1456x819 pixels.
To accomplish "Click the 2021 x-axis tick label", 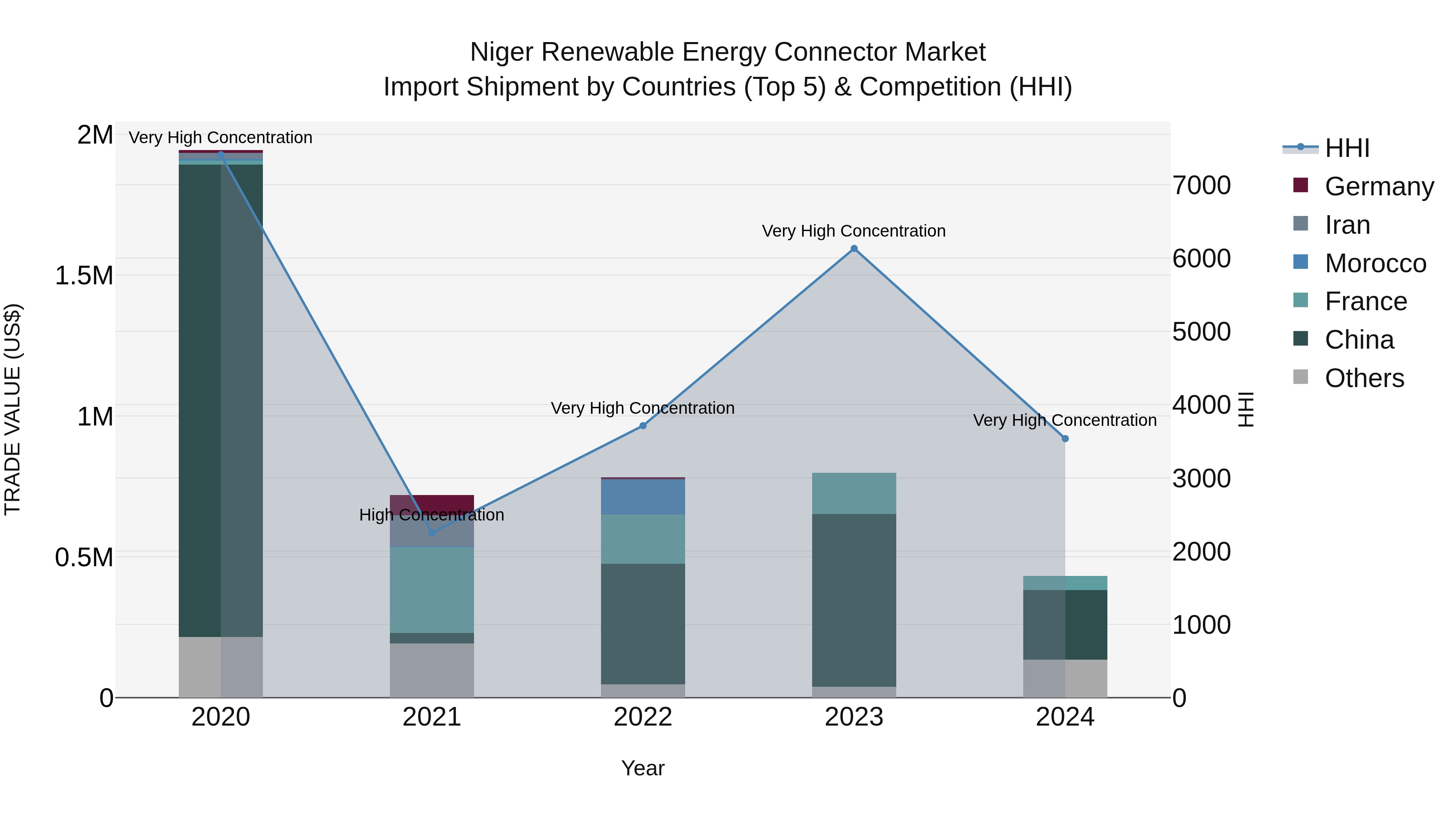I will pos(432,717).
